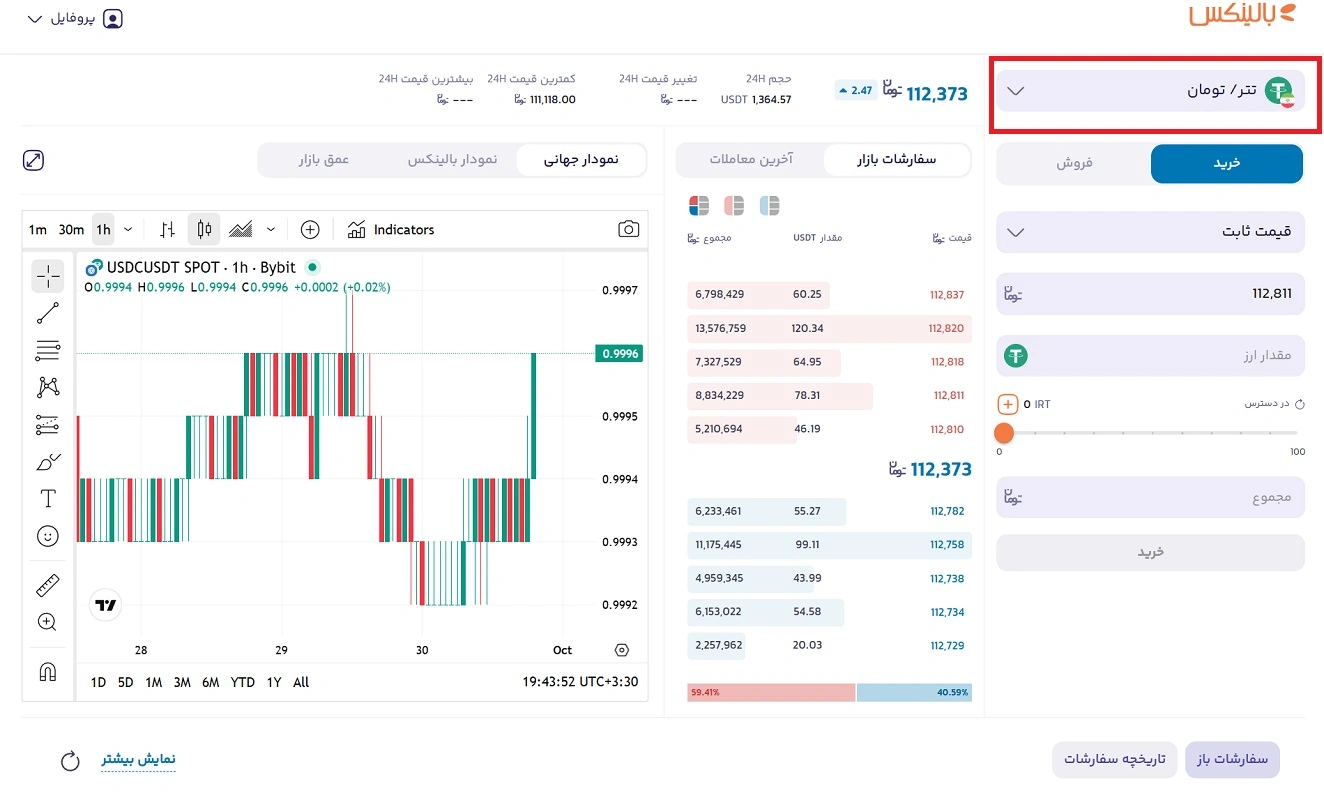
Task: Select the crosshair cursor tool
Action: coord(47,276)
